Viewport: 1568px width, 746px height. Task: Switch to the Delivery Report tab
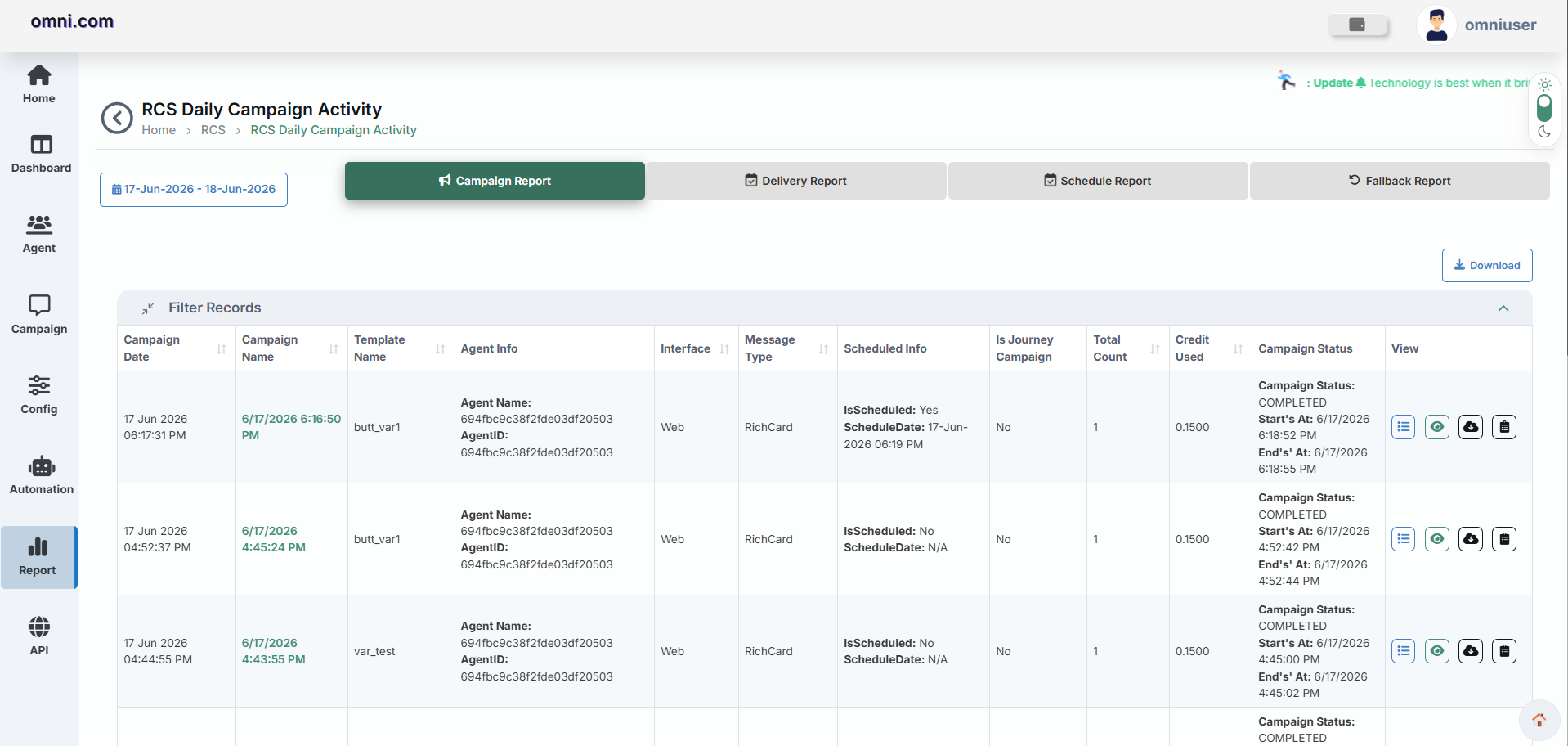[x=796, y=181]
